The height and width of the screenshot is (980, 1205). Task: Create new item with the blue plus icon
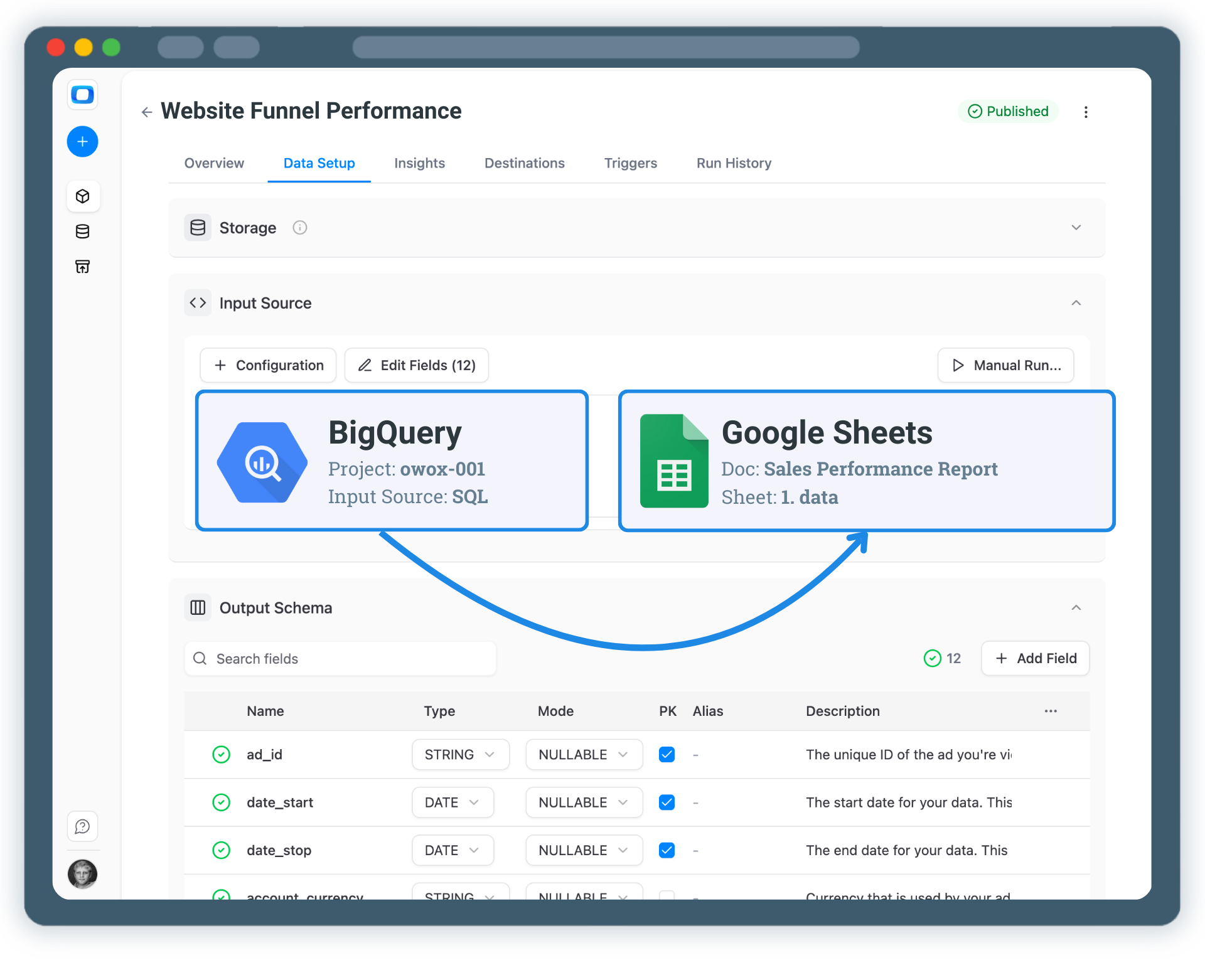(82, 142)
